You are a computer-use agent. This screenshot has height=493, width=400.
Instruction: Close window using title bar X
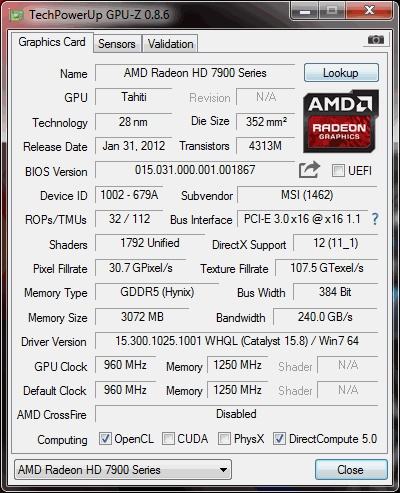point(369,11)
